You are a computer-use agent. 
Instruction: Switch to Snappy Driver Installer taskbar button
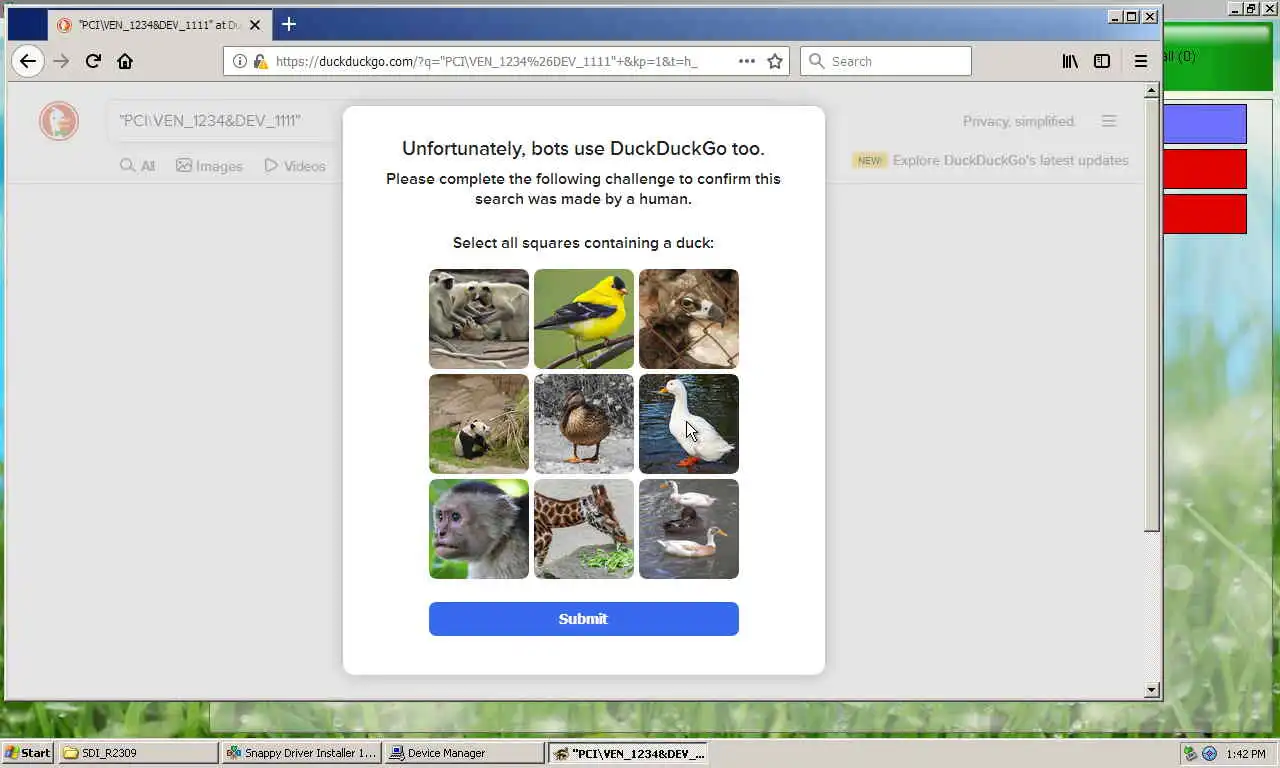[301, 753]
